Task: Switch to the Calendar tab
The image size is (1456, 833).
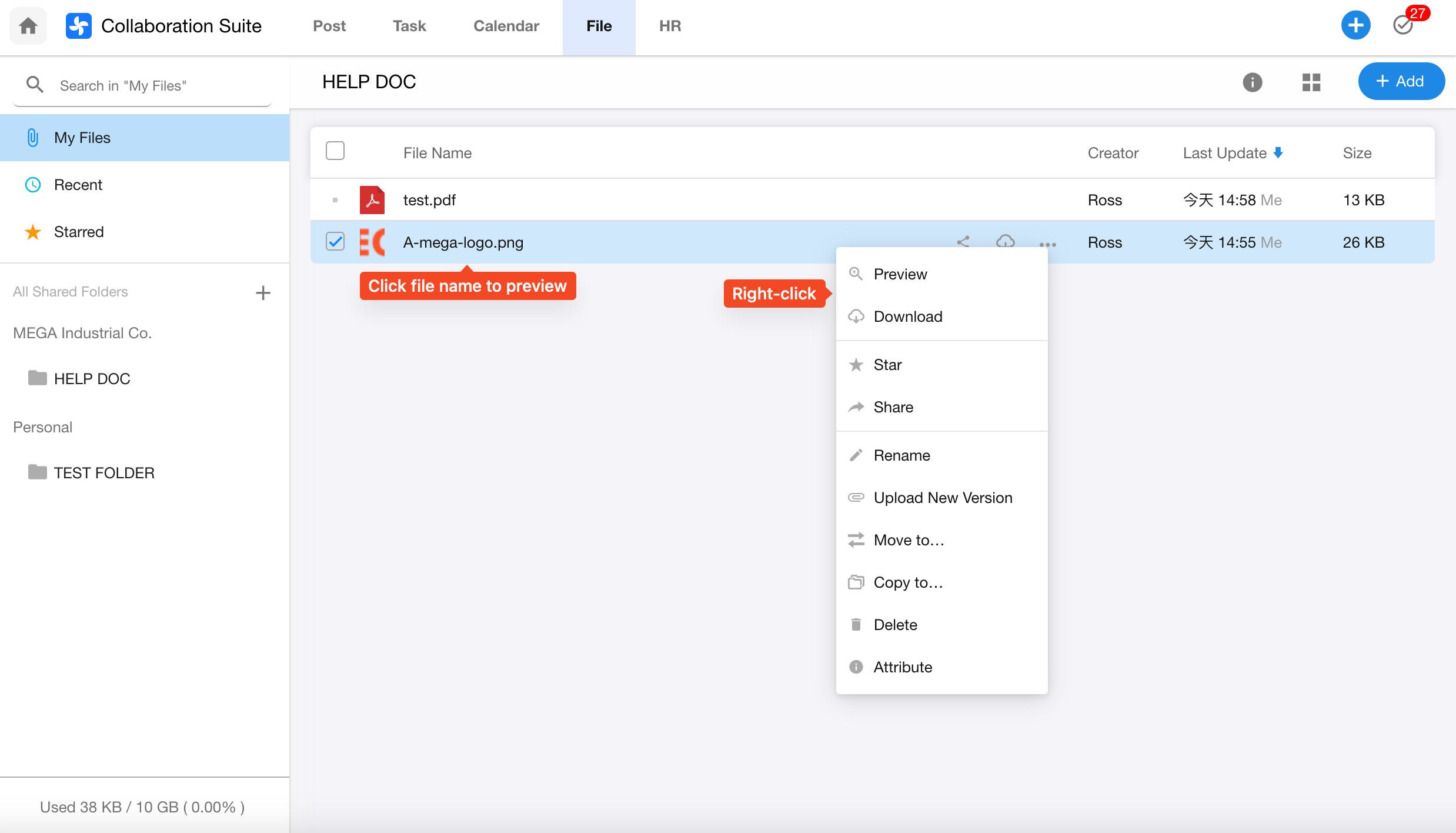Action: coord(506,26)
